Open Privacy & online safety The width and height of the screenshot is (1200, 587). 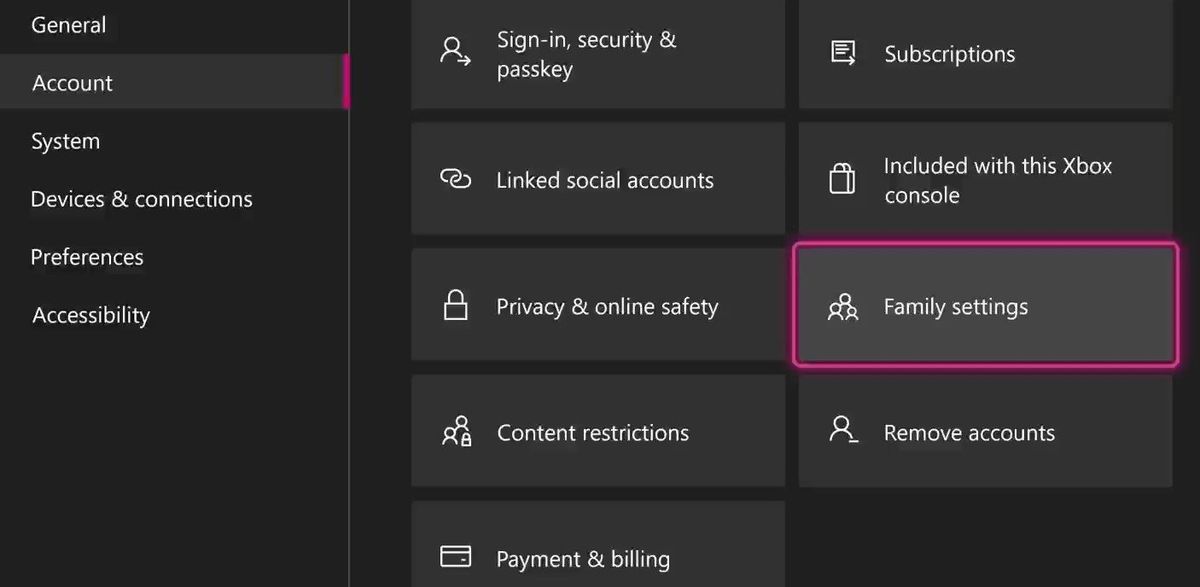coord(598,306)
